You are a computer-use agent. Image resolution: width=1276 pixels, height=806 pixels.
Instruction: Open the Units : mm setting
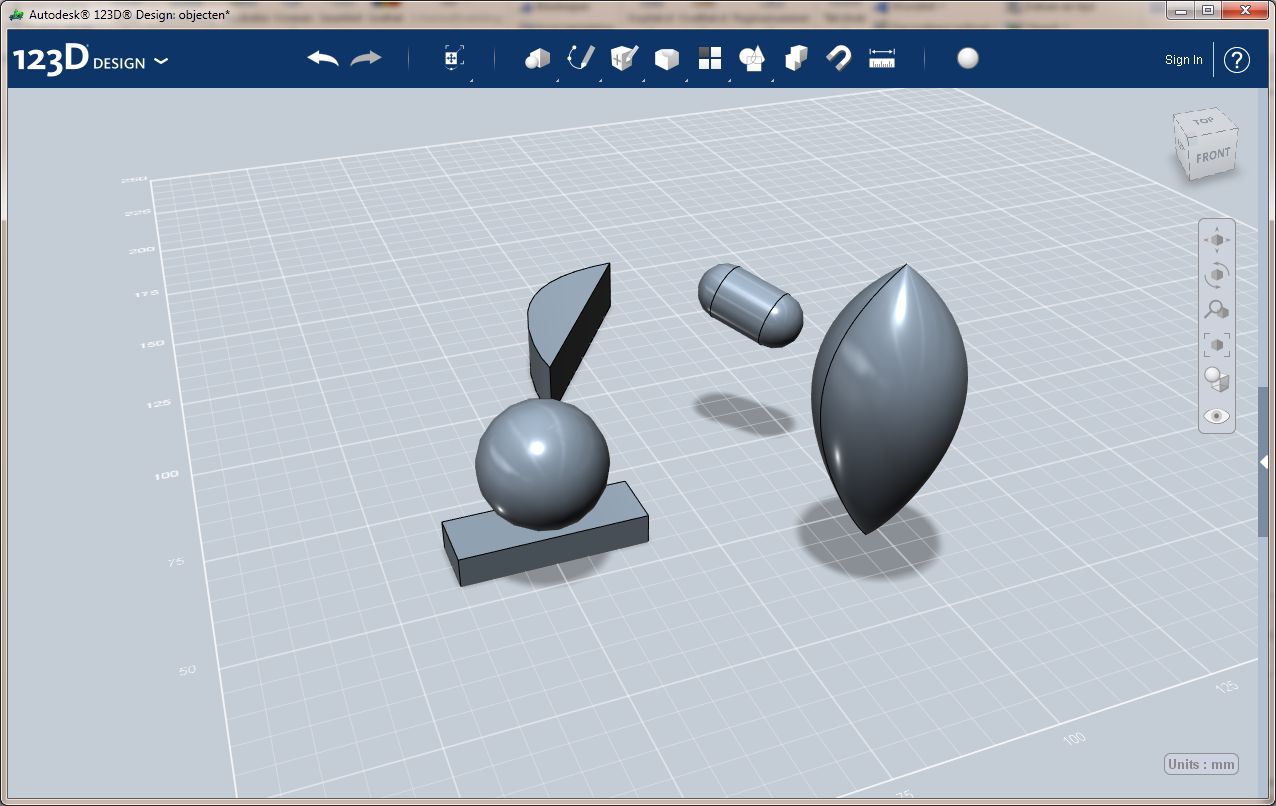(x=1202, y=765)
